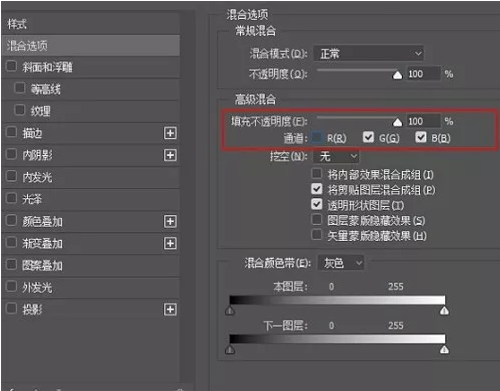Enable the 外发光 checkbox
Viewport: 500px width, 391px height.
[x=11, y=286]
